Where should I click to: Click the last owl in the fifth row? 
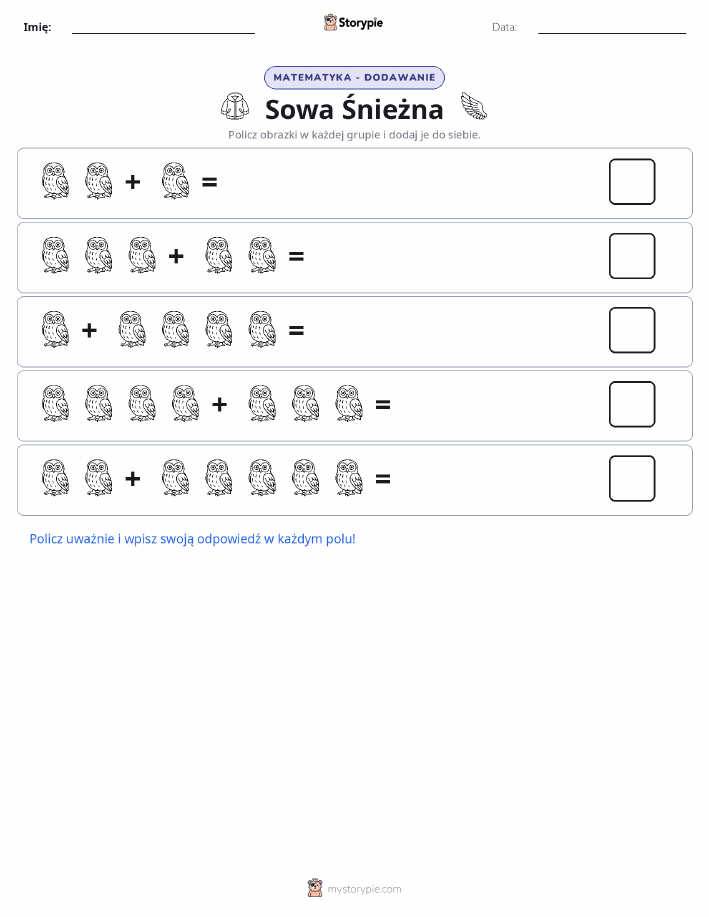coord(349,478)
